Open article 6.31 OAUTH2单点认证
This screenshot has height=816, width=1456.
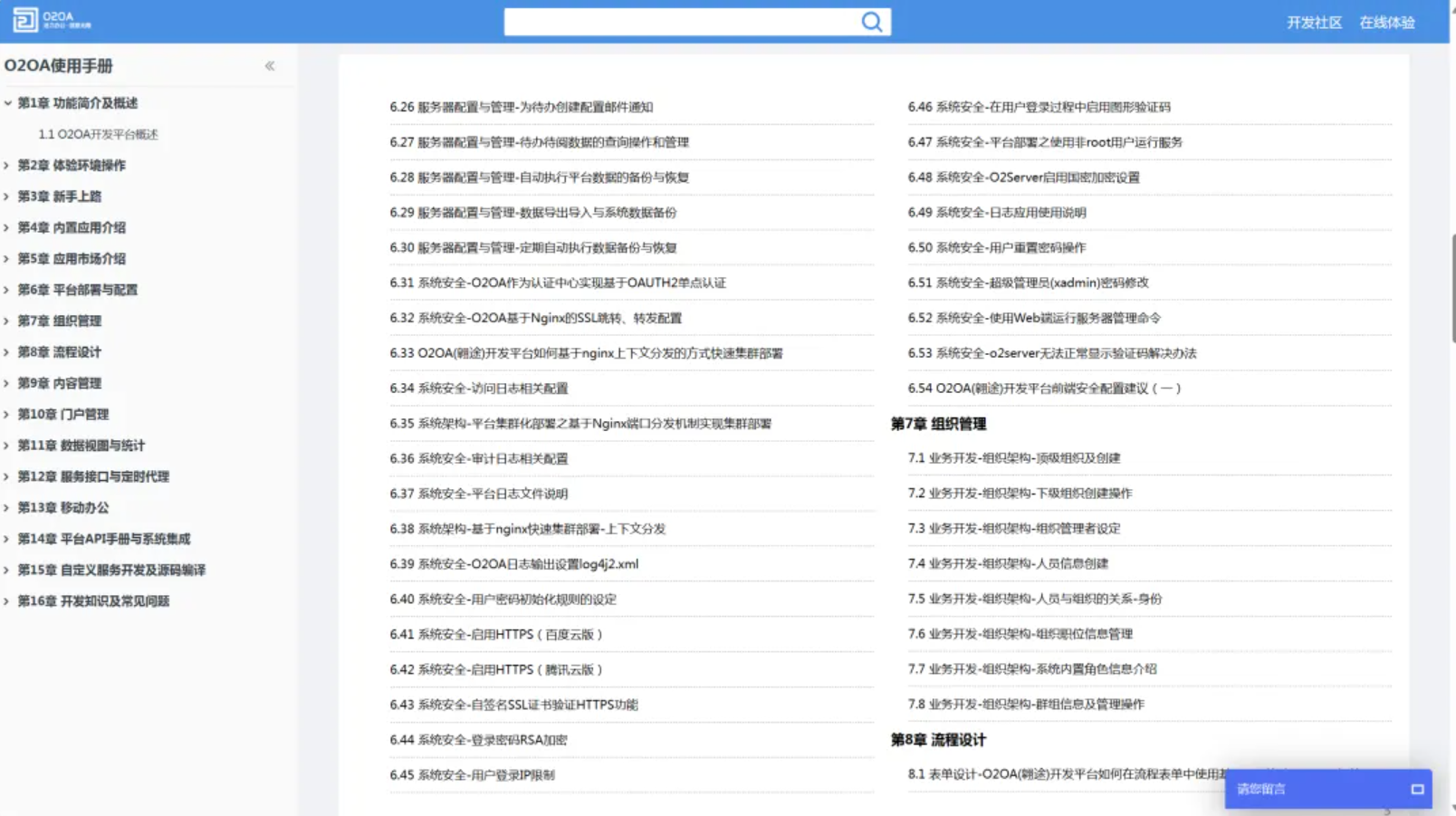[x=558, y=283]
